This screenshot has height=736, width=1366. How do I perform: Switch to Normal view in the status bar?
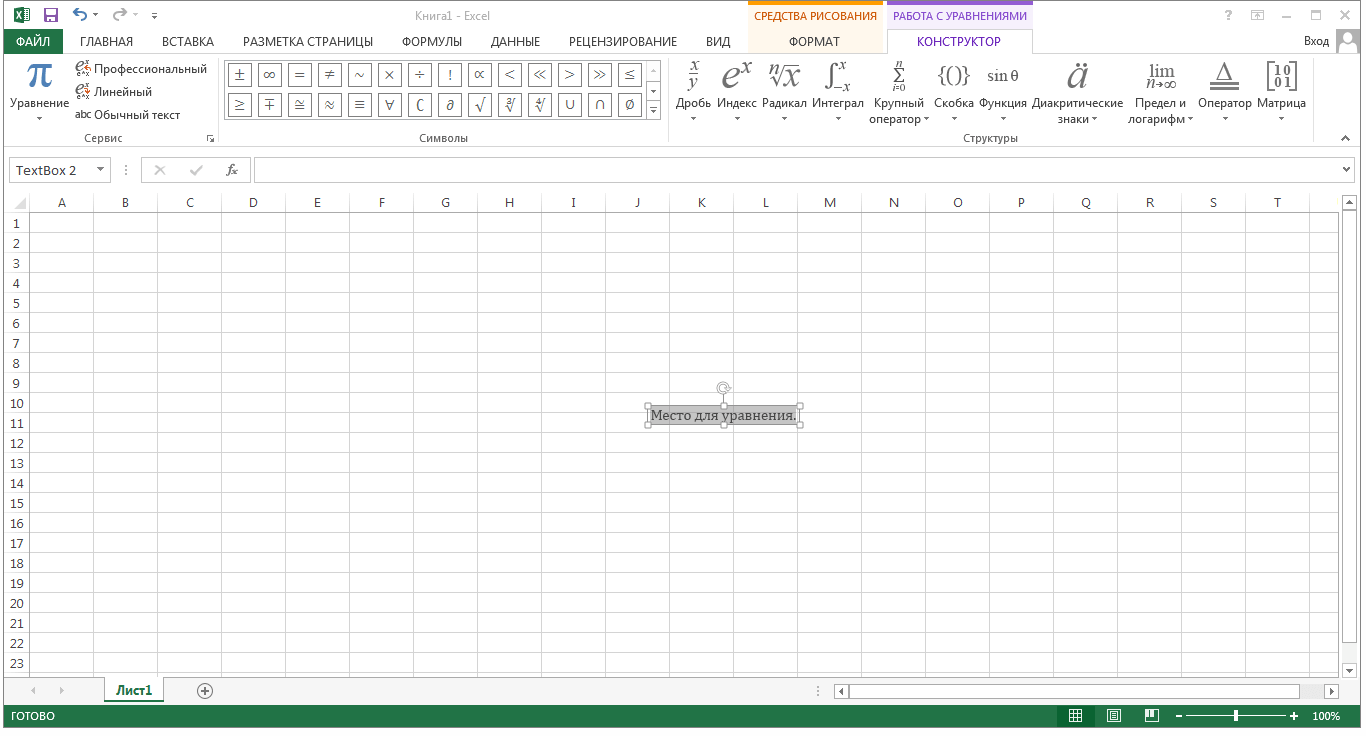(x=1075, y=716)
